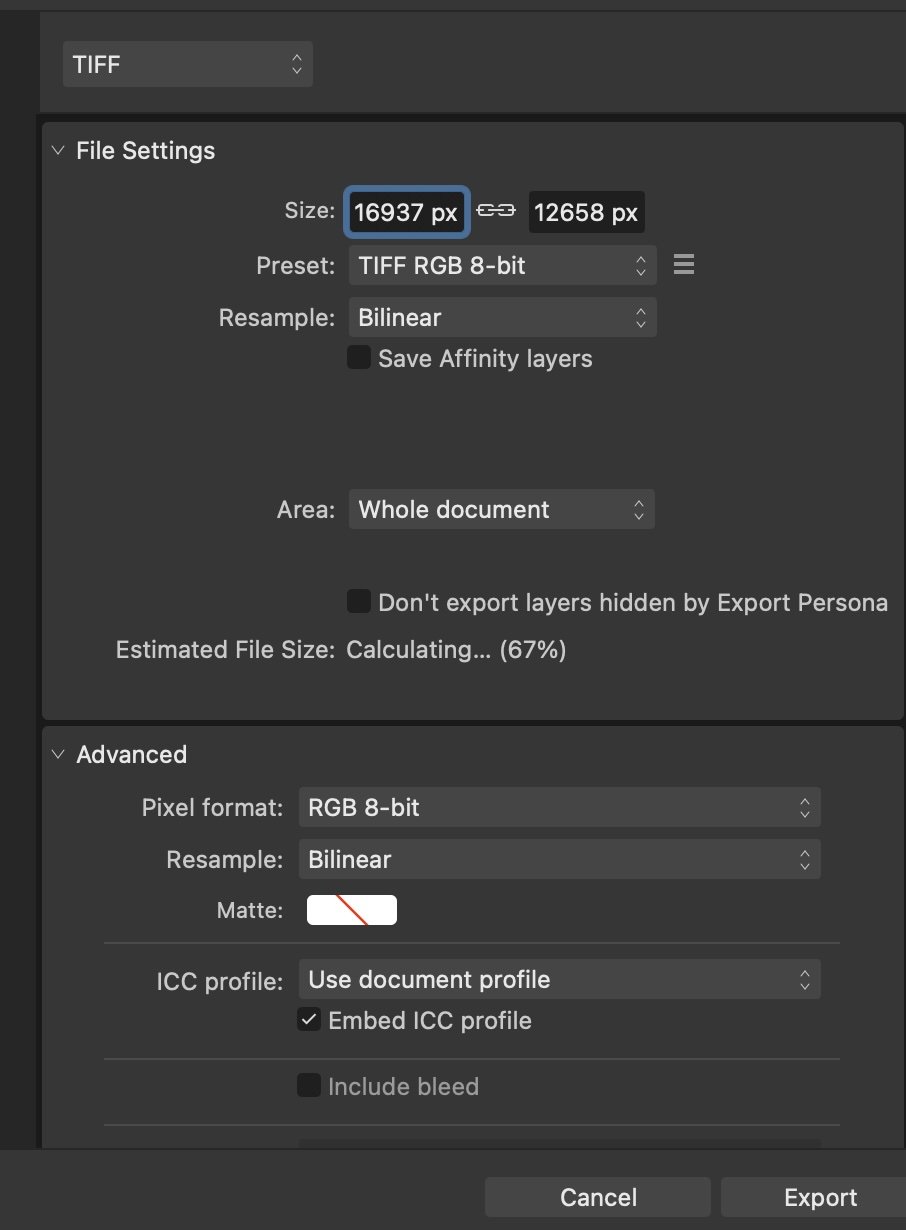Enable Save Affinity layers checkbox

tap(359, 357)
